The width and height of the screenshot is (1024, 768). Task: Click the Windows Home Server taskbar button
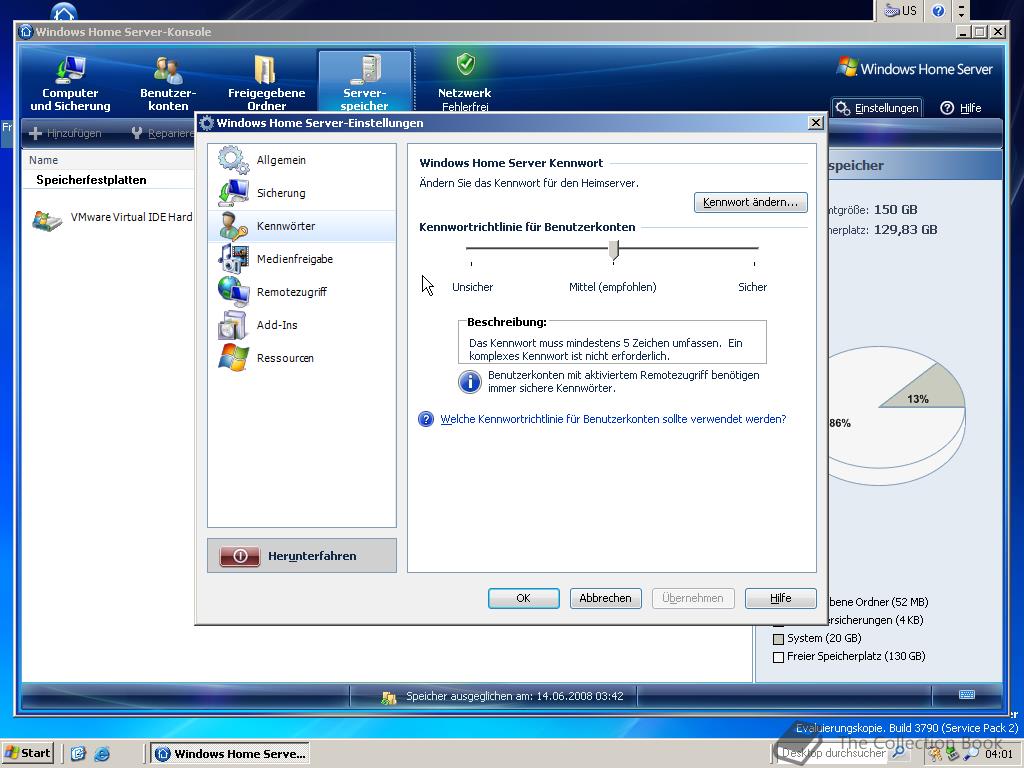tap(231, 754)
